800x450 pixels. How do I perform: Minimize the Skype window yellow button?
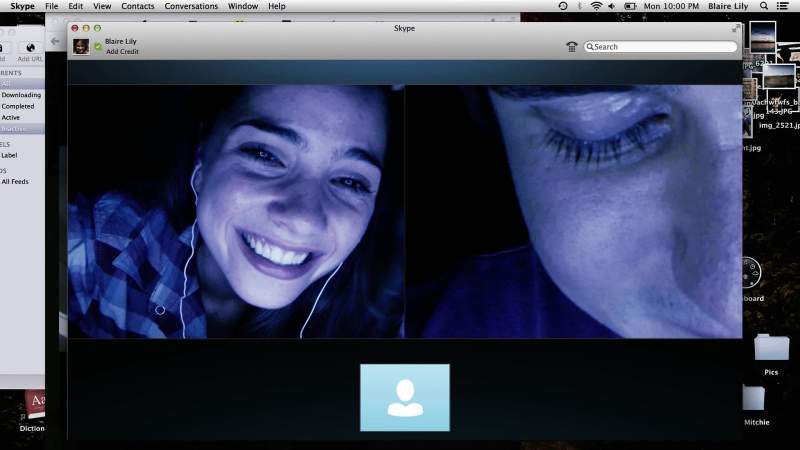(86, 28)
